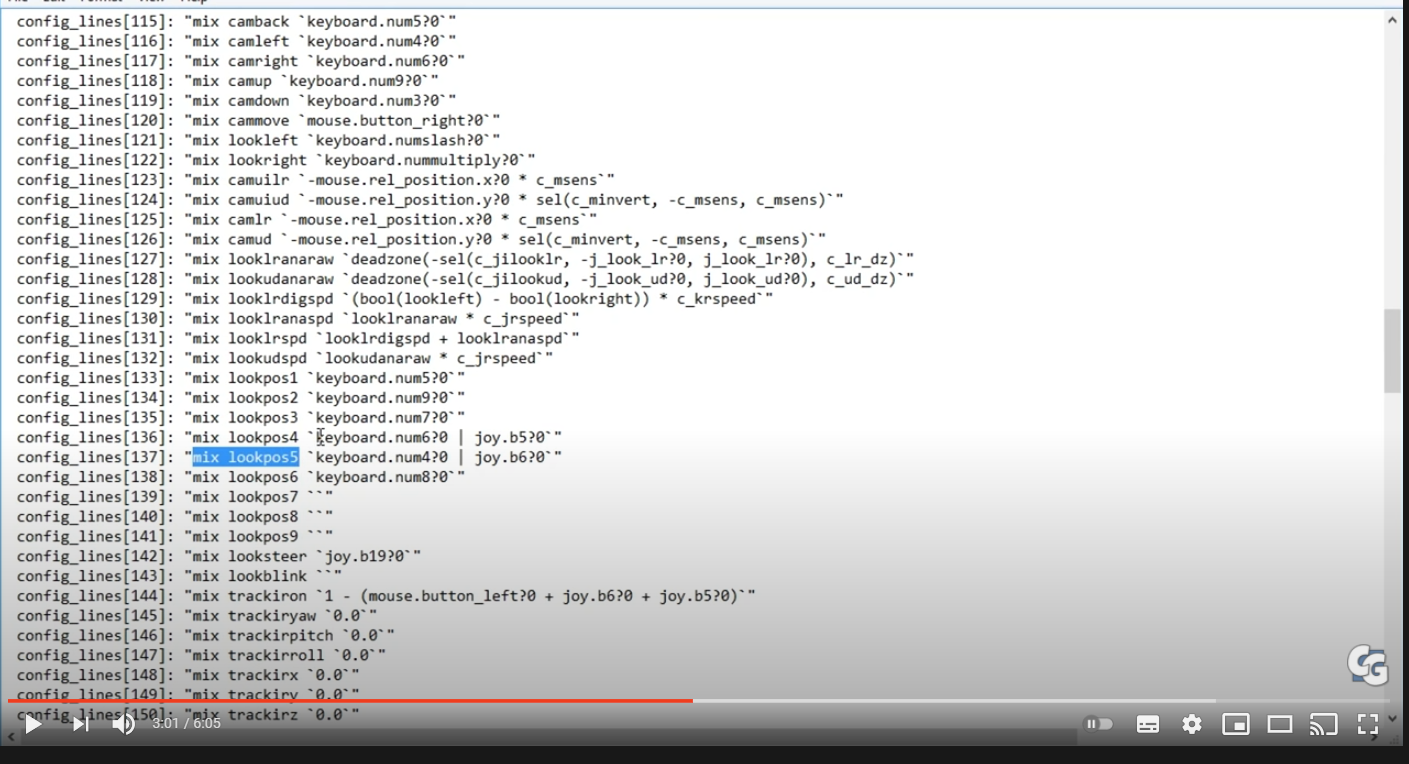Screen dimensions: 1409x764
Task: Mute the video volume
Action: (x=124, y=724)
